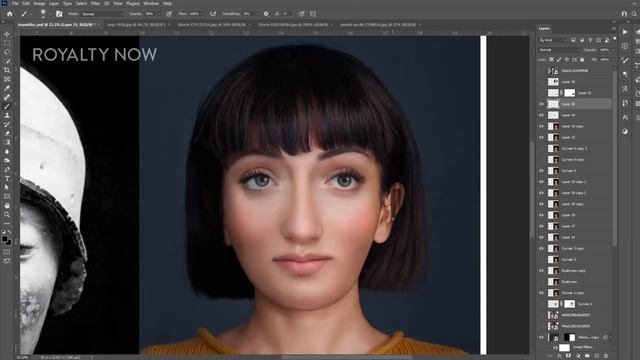The width and height of the screenshot is (640, 360).
Task: Hide the Eyebrows copy layer
Action: pos(541,271)
